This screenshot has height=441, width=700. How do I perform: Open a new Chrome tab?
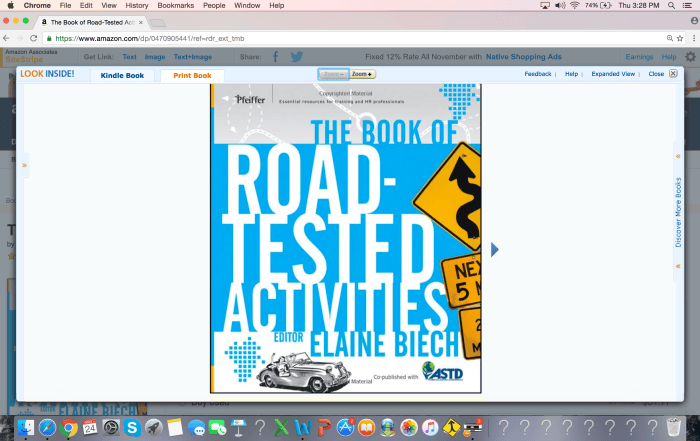coord(158,23)
